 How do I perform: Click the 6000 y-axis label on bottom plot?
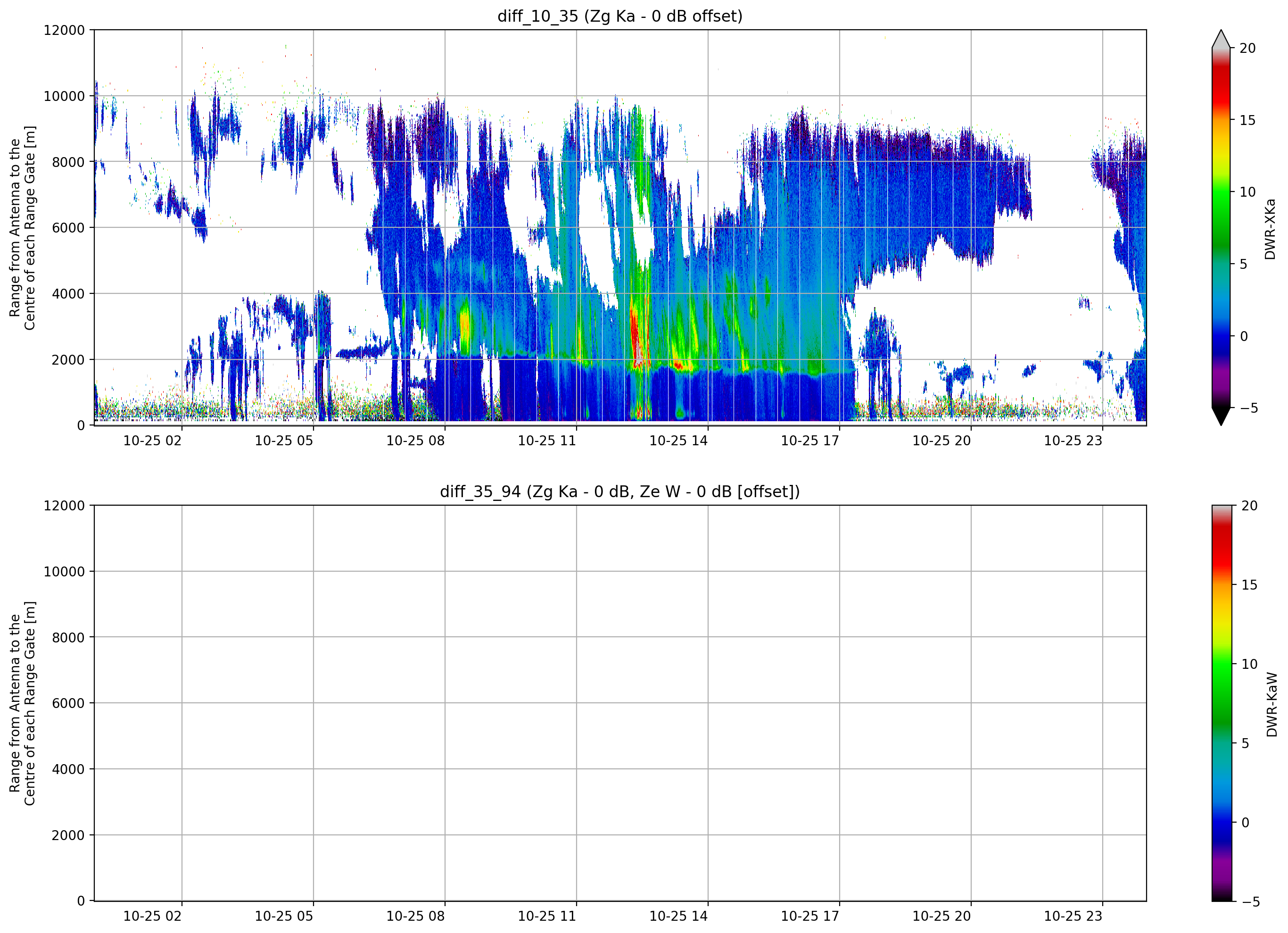pyautogui.click(x=68, y=703)
